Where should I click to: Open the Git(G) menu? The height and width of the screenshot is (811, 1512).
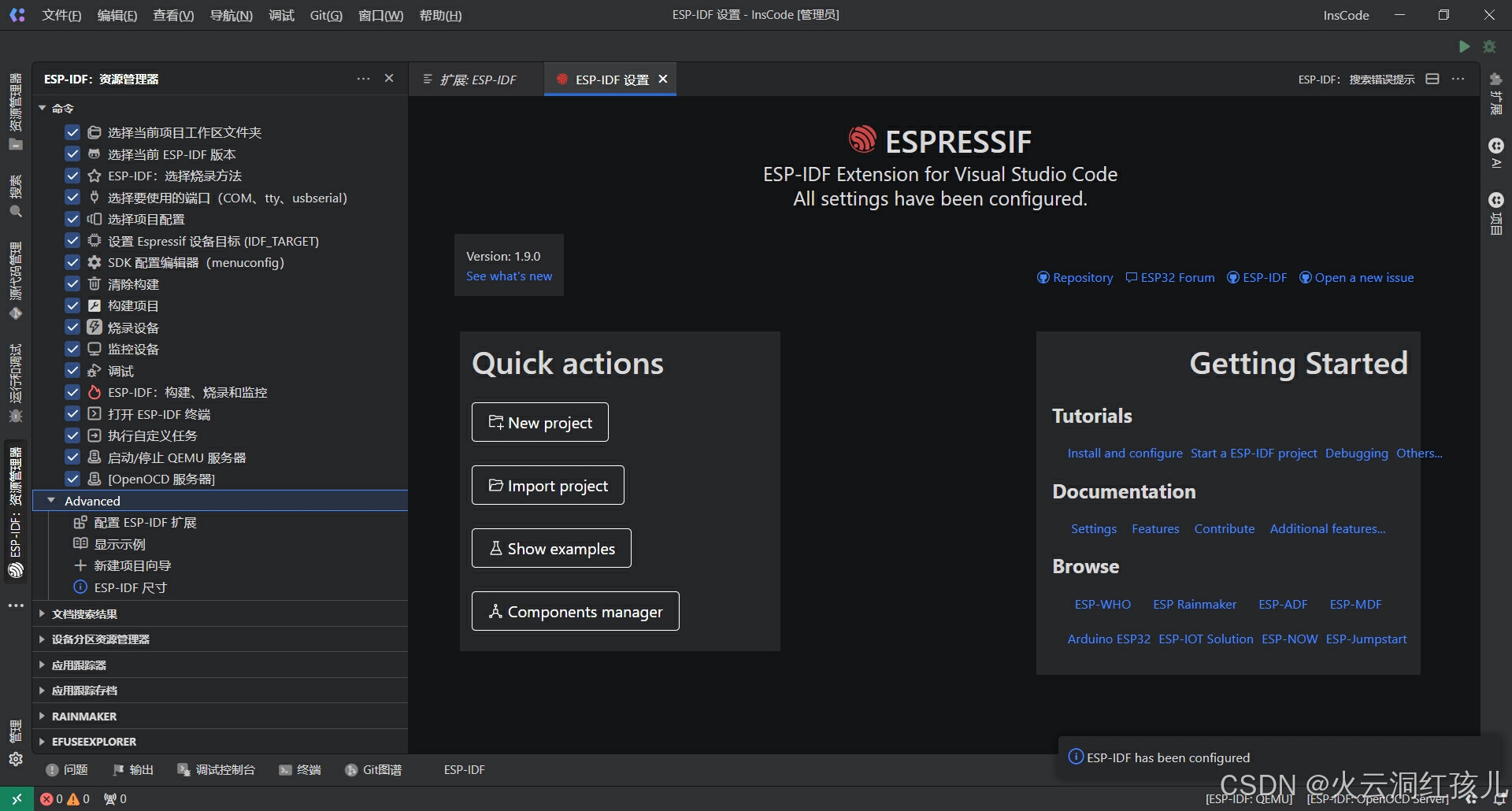[326, 15]
